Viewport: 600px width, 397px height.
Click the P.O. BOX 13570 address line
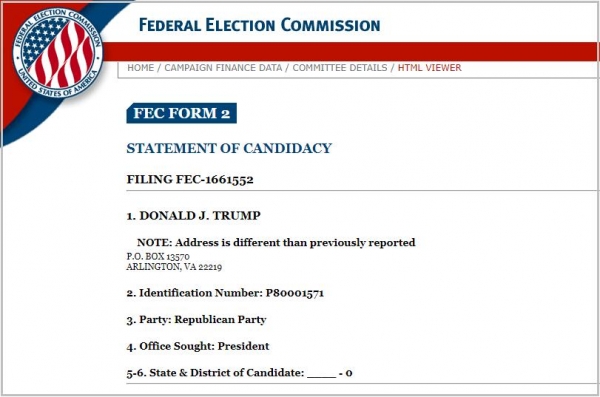(x=158, y=256)
